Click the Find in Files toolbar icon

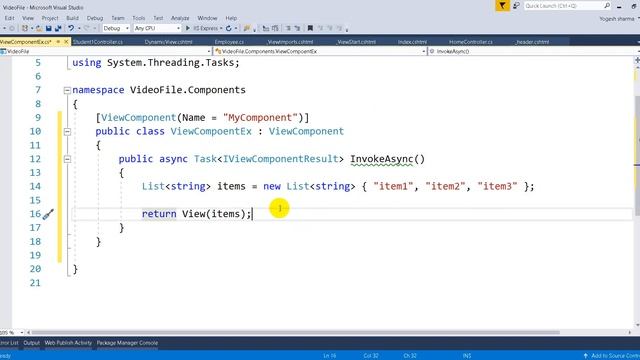pyautogui.click(x=247, y=28)
